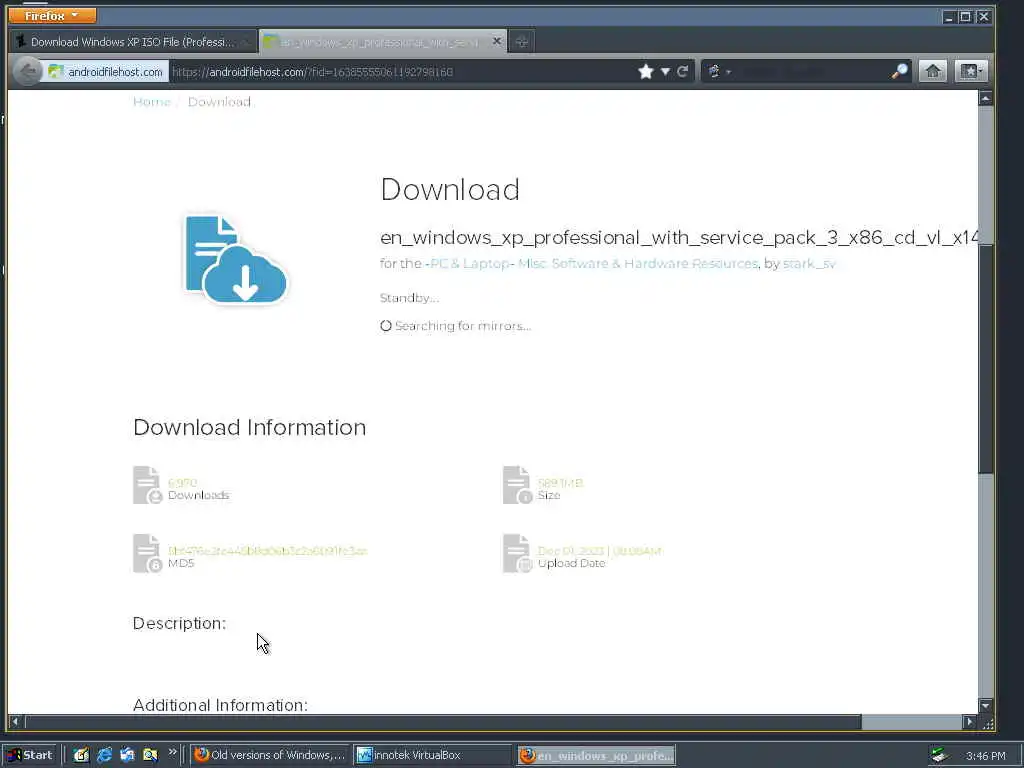Click the androidfilehost.com site identity badge
1024x768 pixels.
click(106, 72)
